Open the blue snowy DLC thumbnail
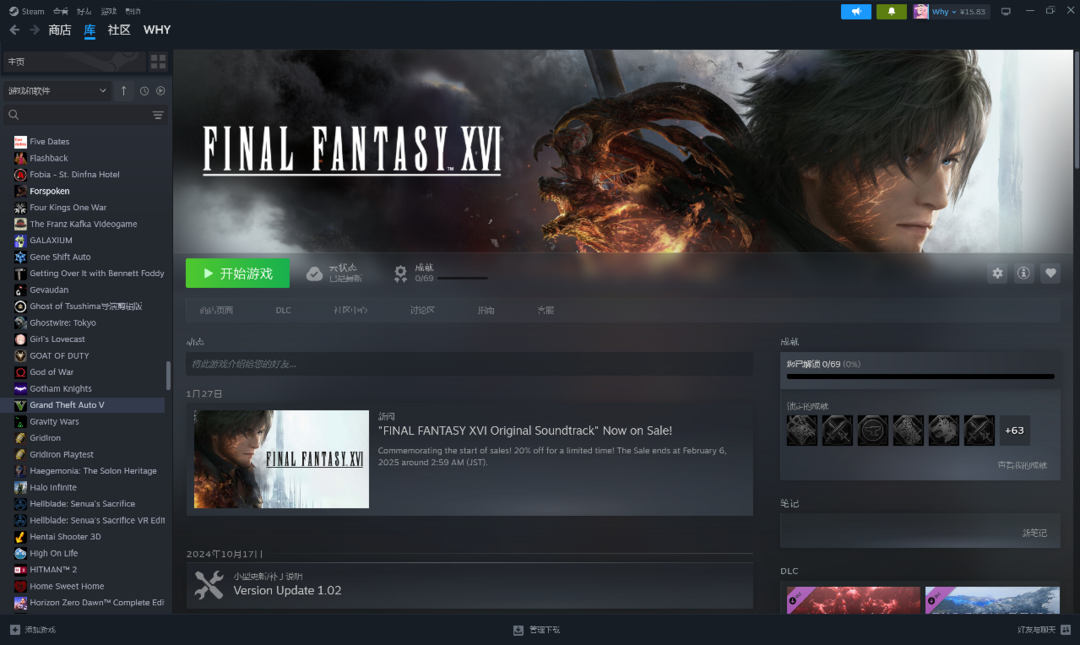The width and height of the screenshot is (1080, 645). pyautogui.click(x=993, y=600)
